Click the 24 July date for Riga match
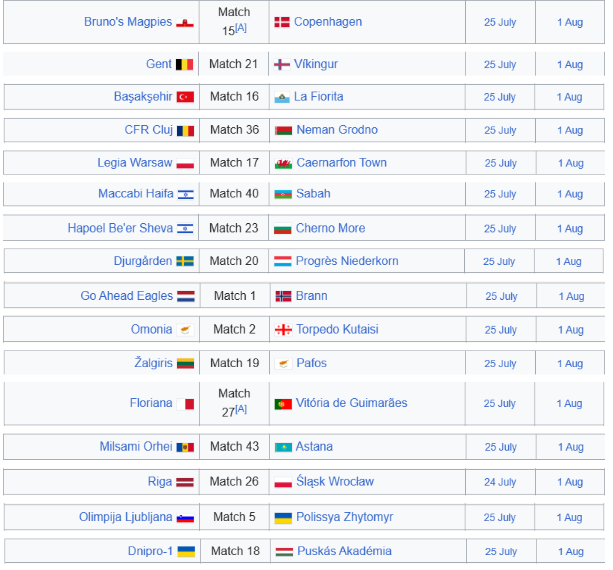This screenshot has width=613, height=570. click(500, 482)
